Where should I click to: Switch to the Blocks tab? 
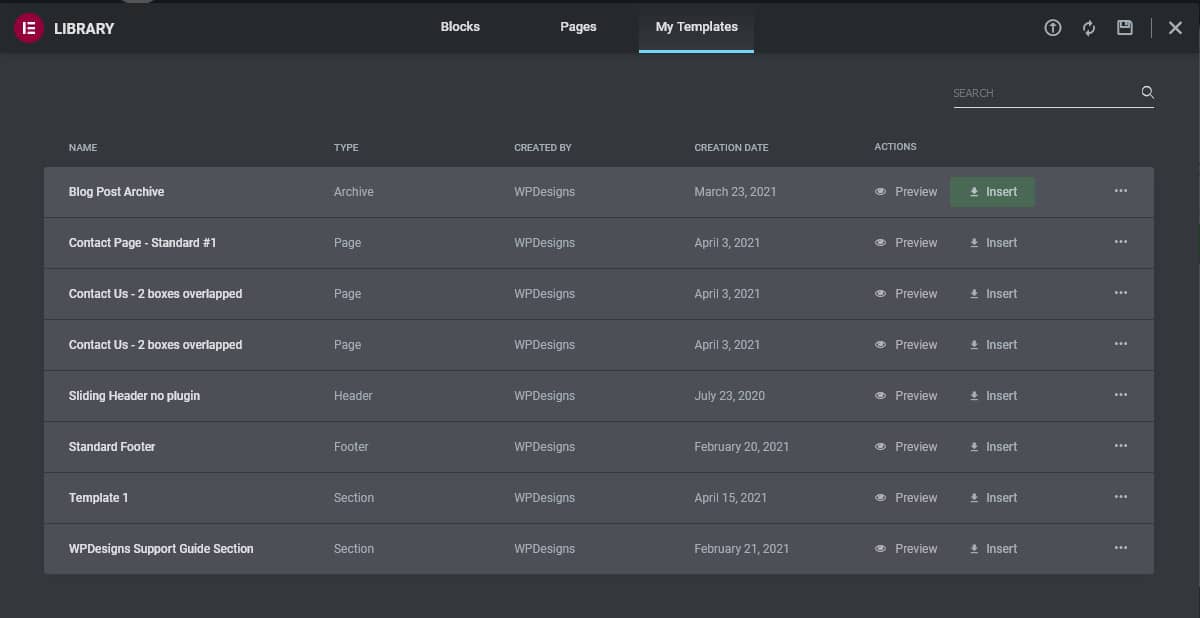(460, 27)
